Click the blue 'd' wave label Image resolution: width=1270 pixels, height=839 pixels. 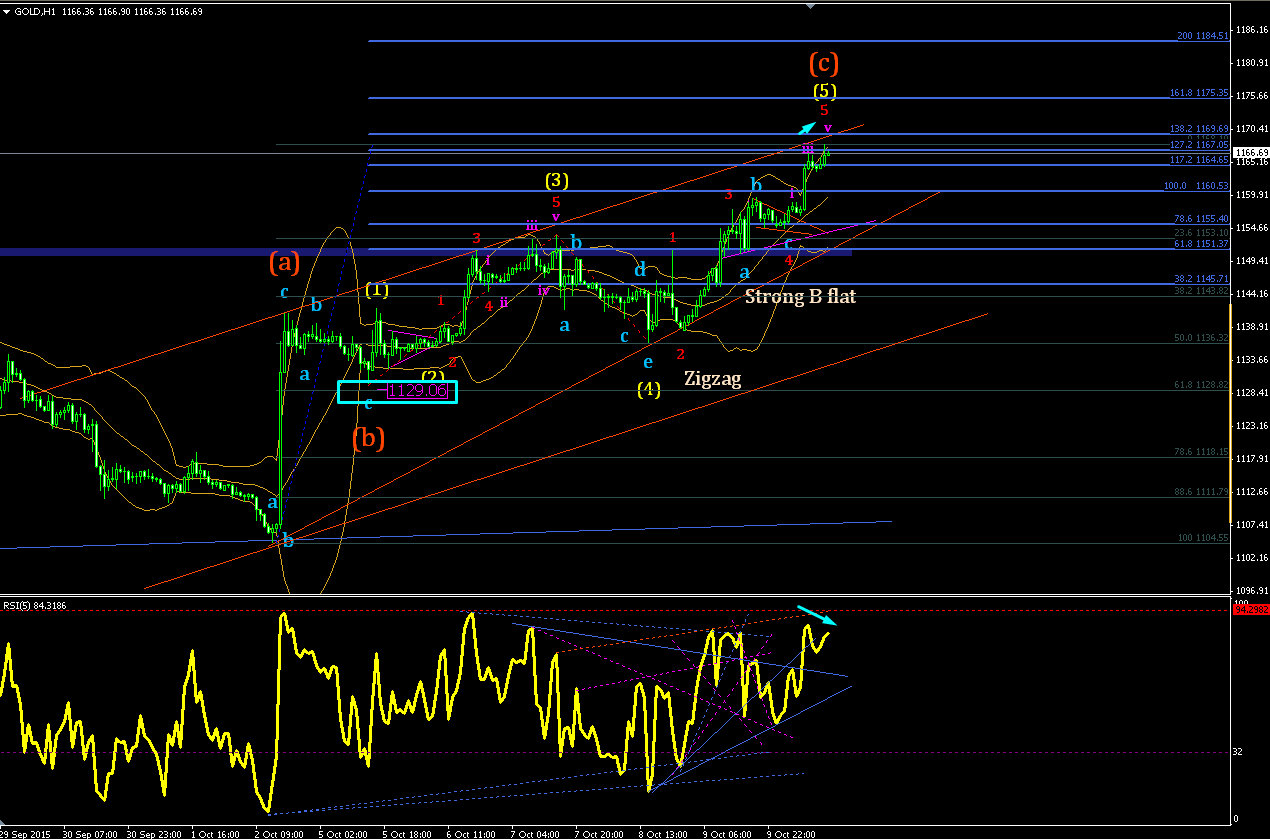click(x=640, y=270)
